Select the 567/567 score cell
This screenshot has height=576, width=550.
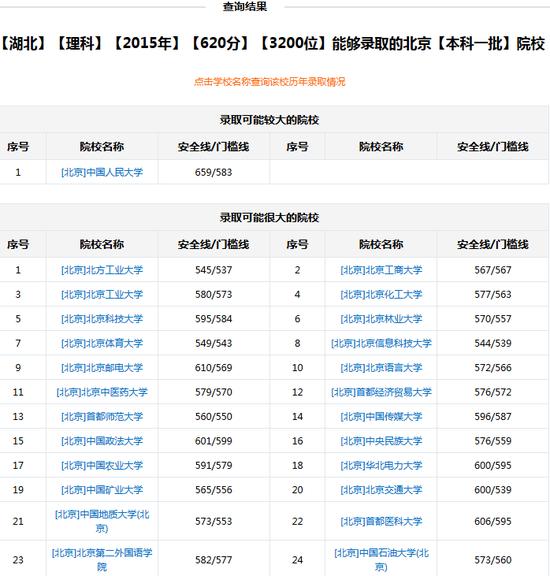pos(493,270)
